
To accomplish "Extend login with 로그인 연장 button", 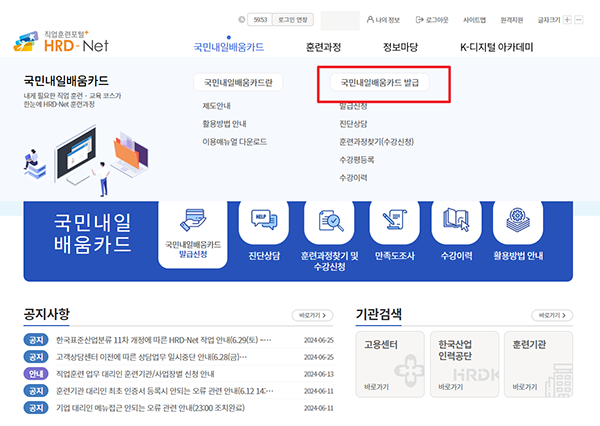I will [293, 20].
